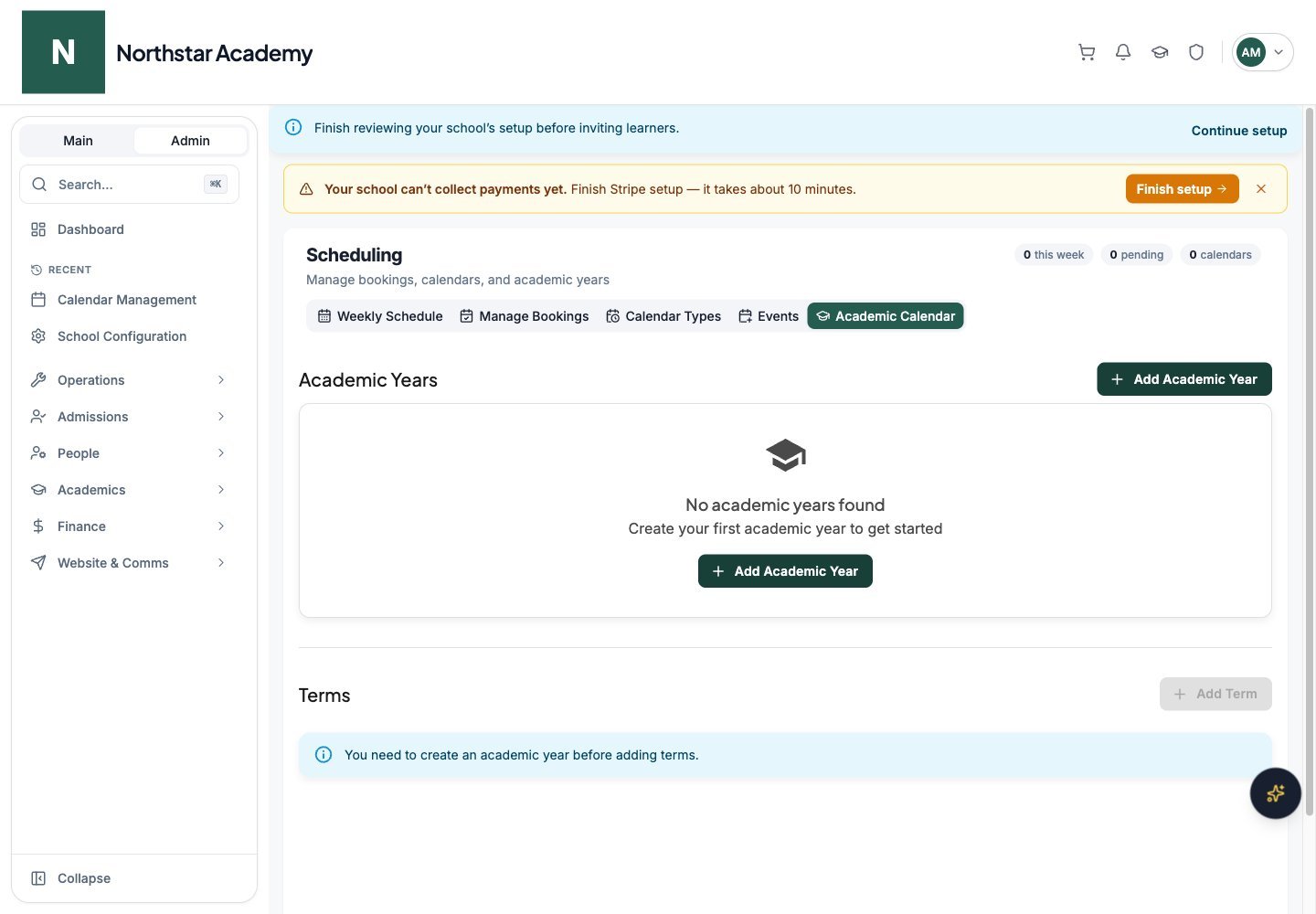Image resolution: width=1316 pixels, height=914 pixels.
Task: Switch to the Manage Bookings tab
Action: click(525, 316)
